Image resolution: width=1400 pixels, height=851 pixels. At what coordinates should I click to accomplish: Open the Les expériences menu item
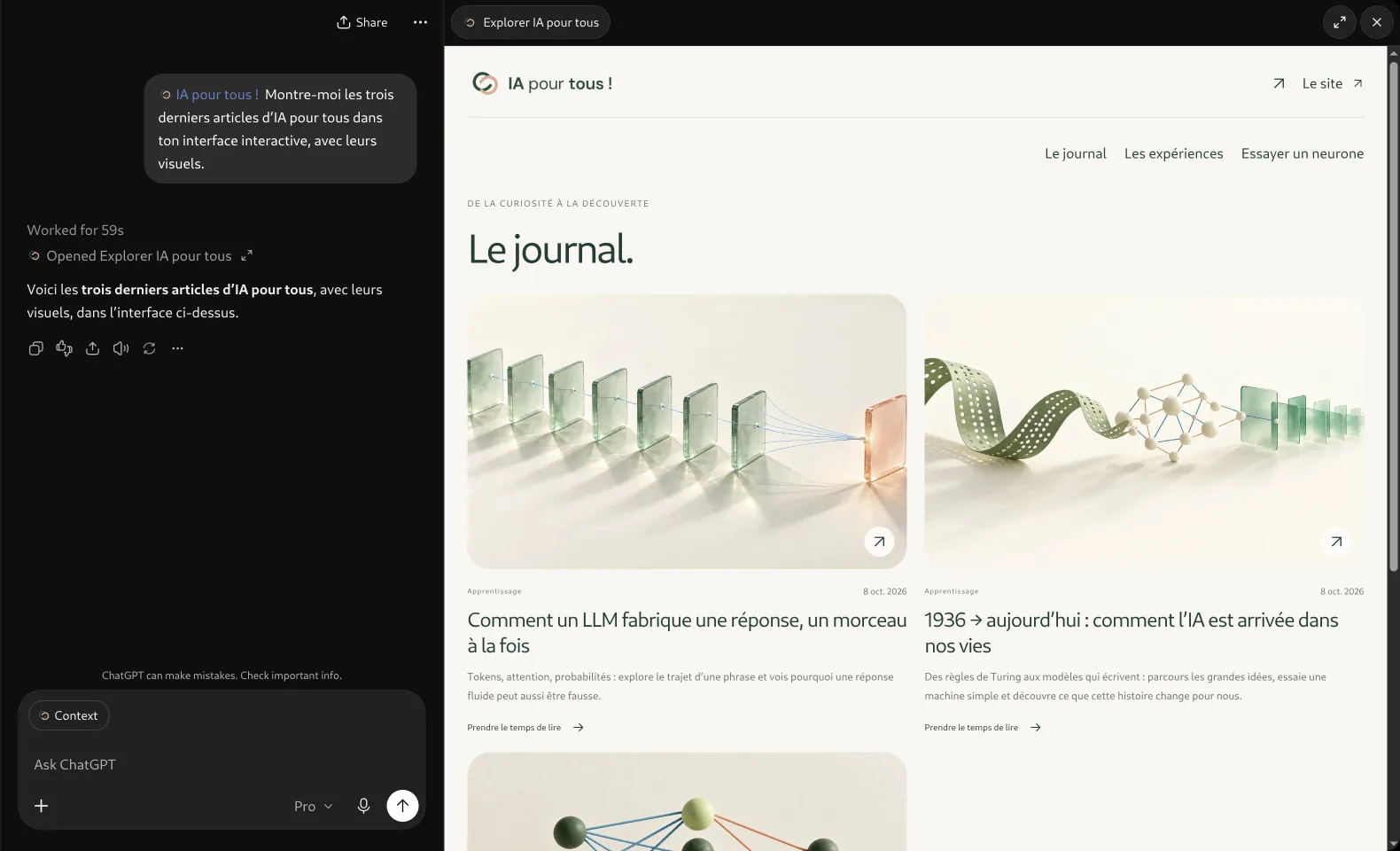(1173, 153)
